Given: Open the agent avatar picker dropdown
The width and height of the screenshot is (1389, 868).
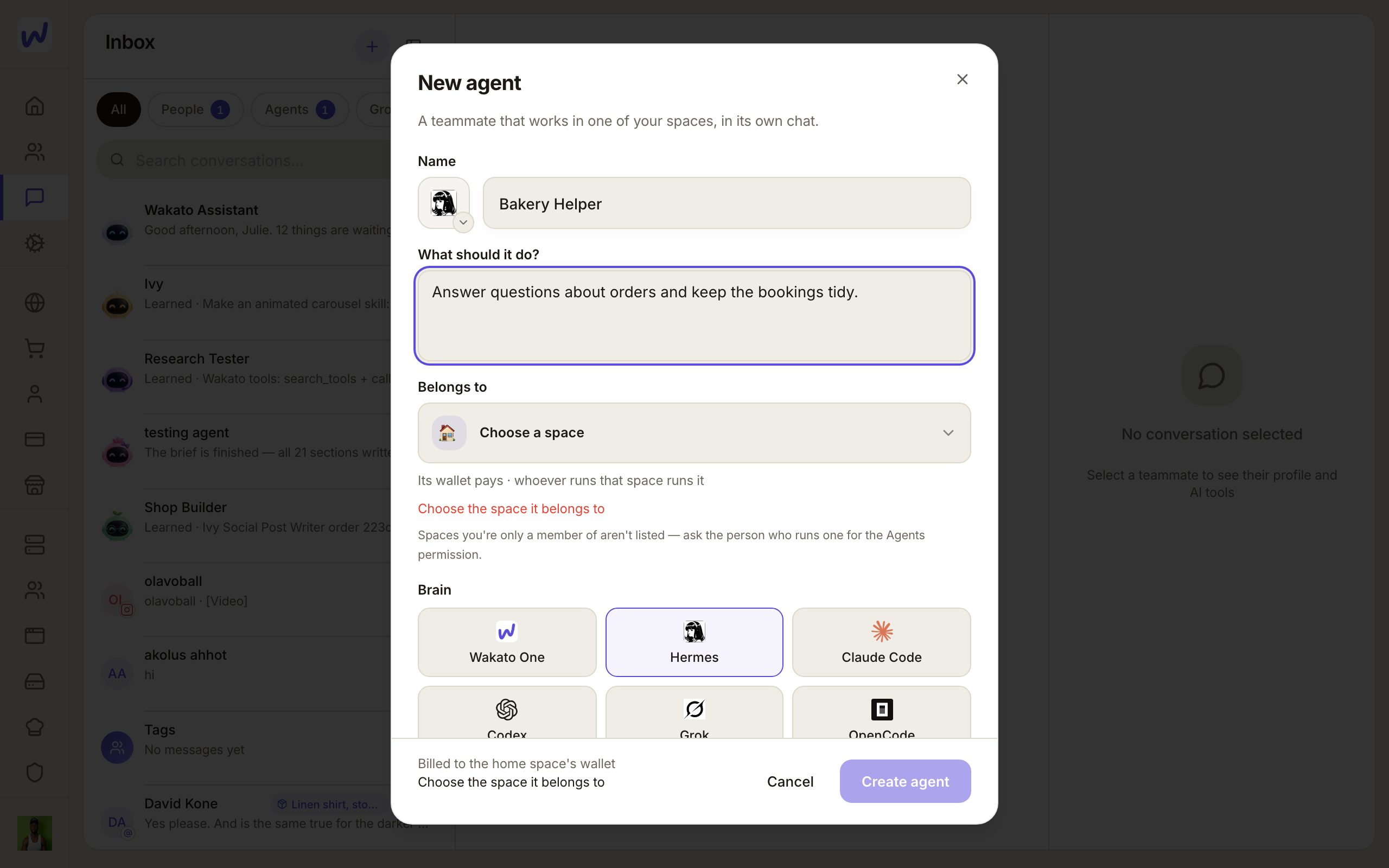Looking at the screenshot, I should pos(463,222).
